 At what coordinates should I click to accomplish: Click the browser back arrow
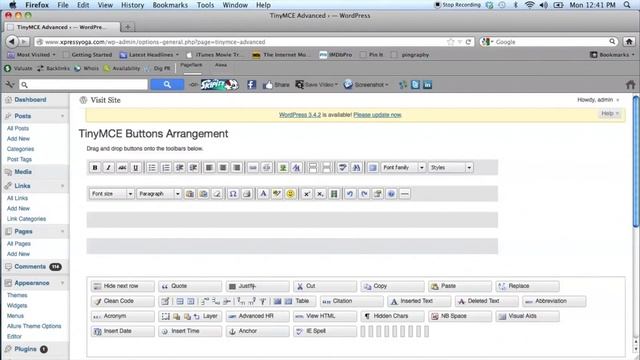click(12, 42)
